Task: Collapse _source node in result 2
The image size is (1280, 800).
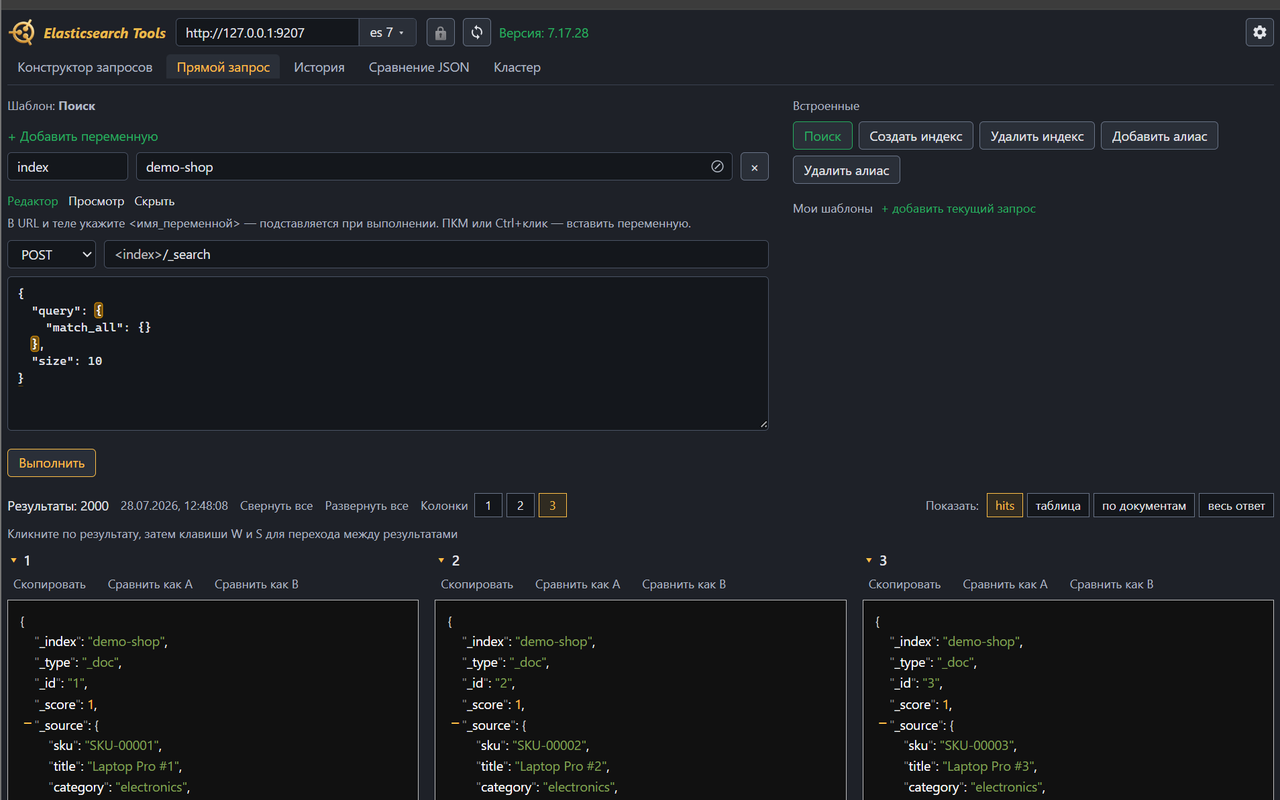Action: click(x=454, y=724)
